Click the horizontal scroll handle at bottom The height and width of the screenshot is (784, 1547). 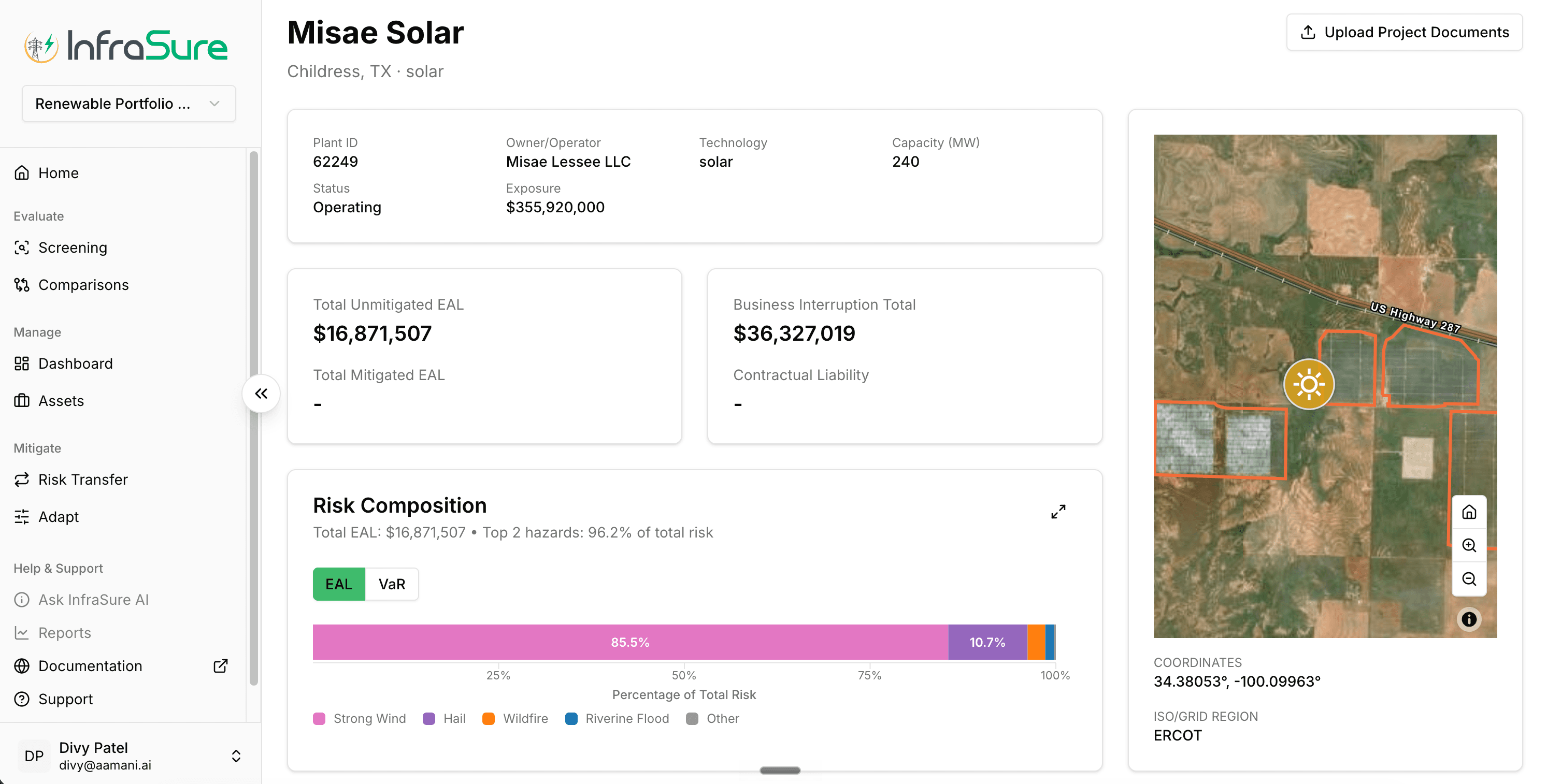[780, 770]
